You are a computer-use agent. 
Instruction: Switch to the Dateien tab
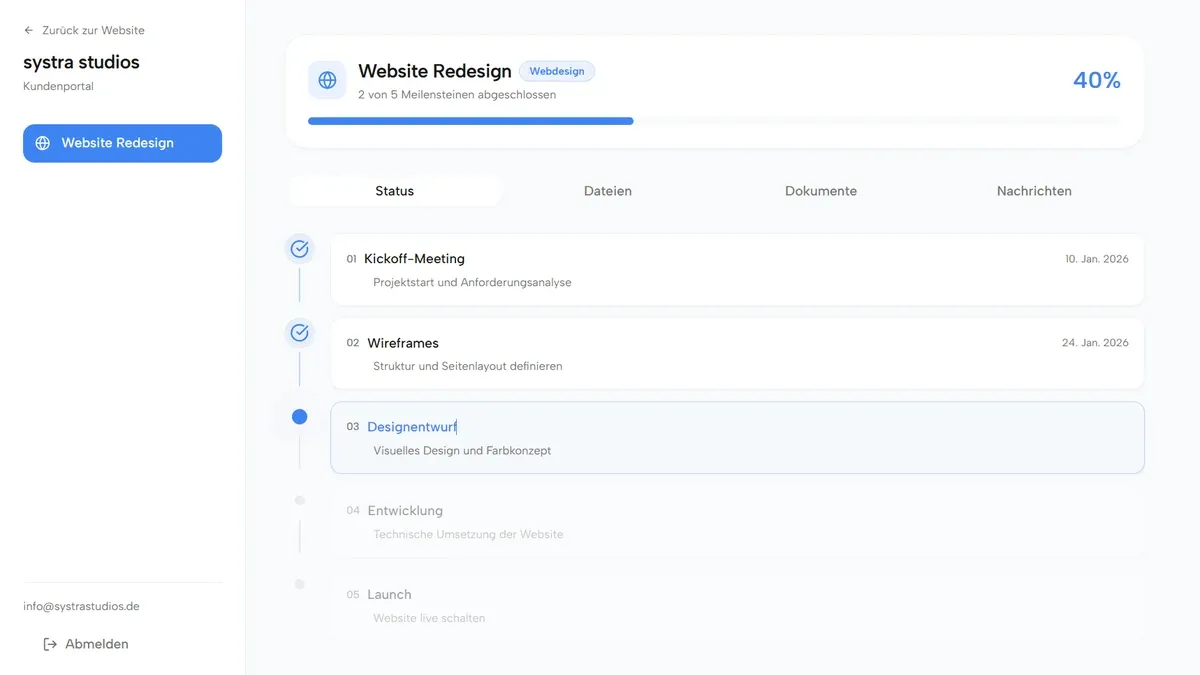607,190
